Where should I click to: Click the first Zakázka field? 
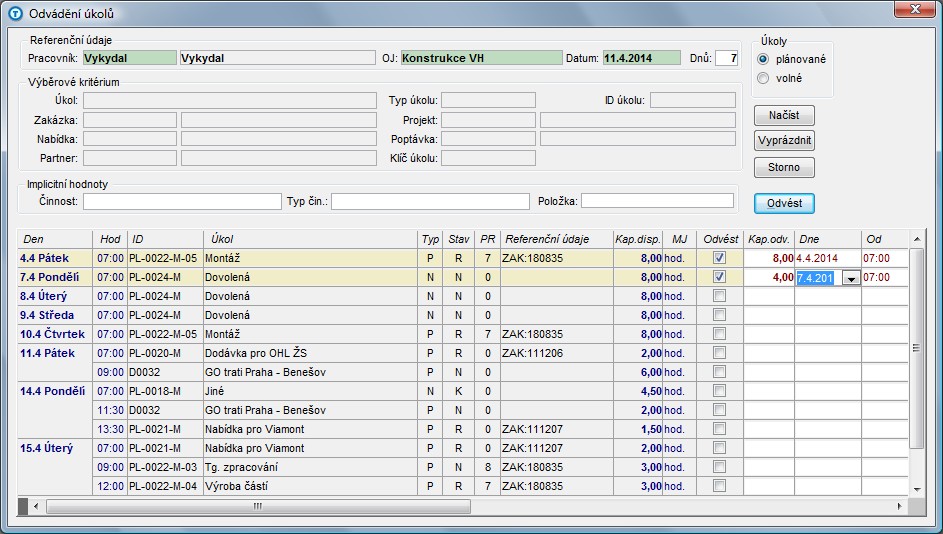click(130, 120)
